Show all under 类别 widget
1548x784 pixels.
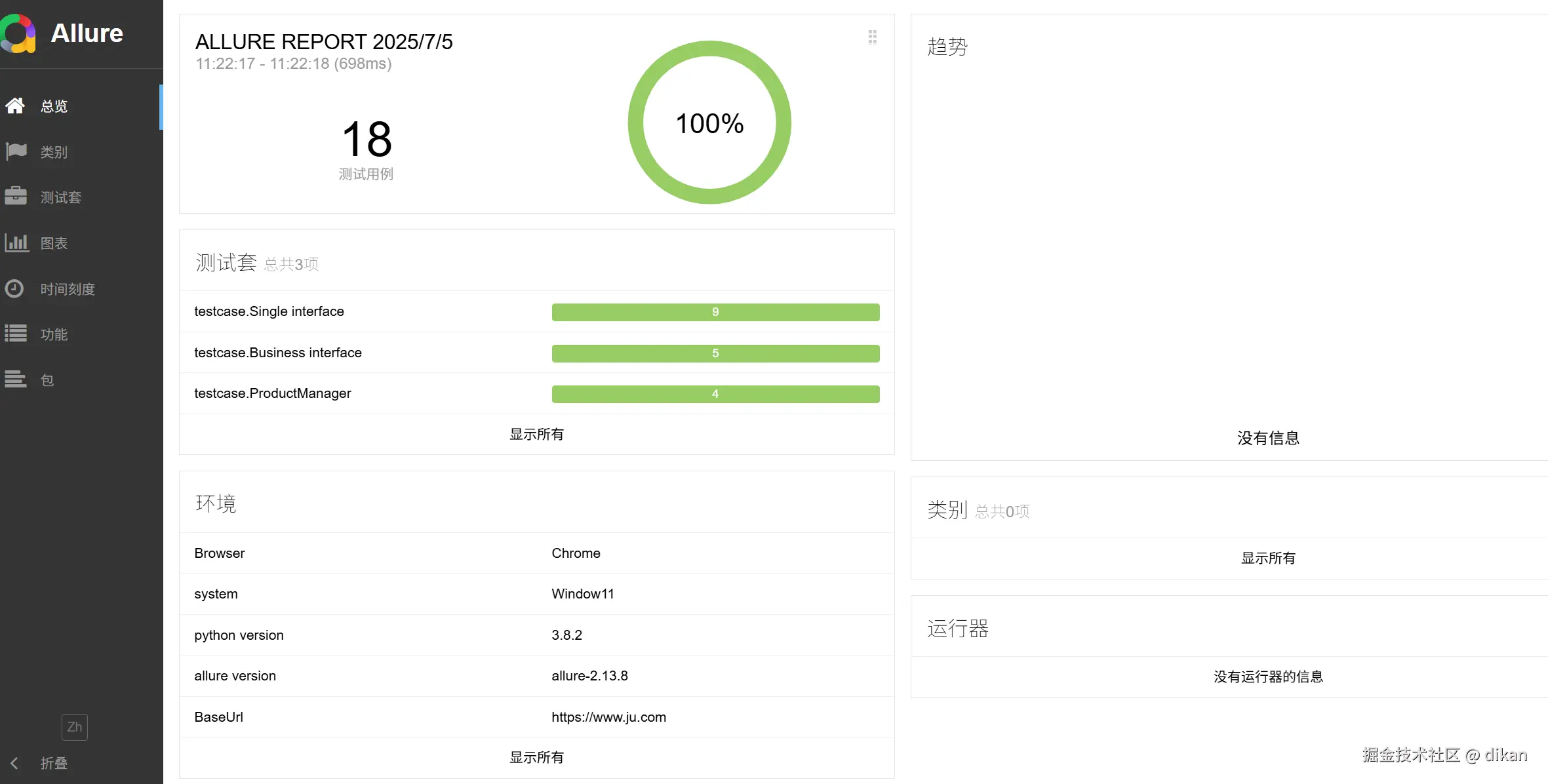[1267, 558]
